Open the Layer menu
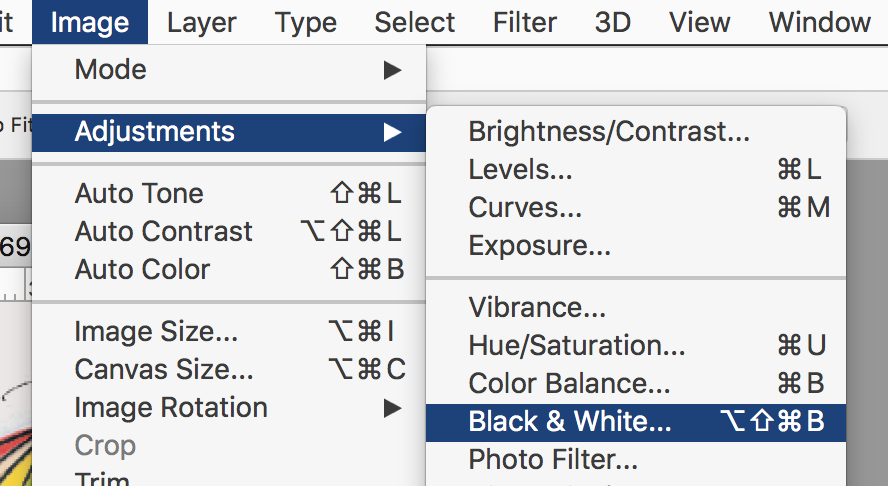Viewport: 888px width, 486px height. [x=202, y=22]
